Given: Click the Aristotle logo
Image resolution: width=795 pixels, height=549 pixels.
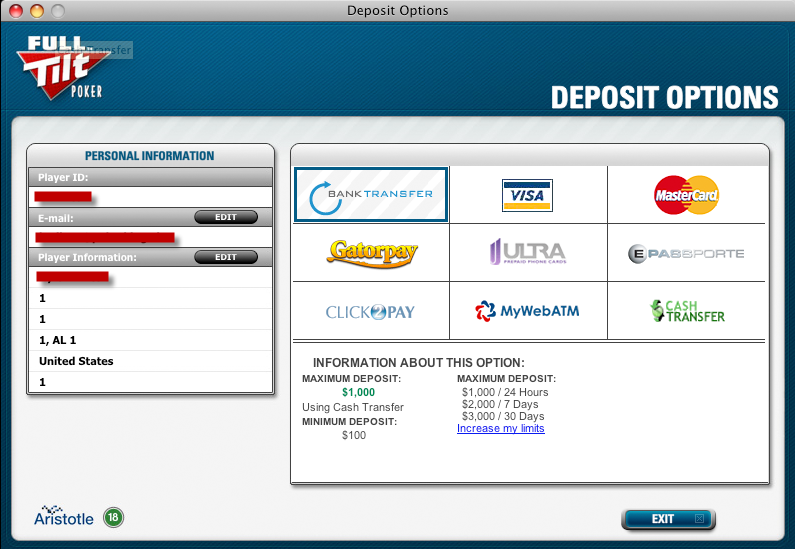Looking at the screenshot, I should (63, 517).
